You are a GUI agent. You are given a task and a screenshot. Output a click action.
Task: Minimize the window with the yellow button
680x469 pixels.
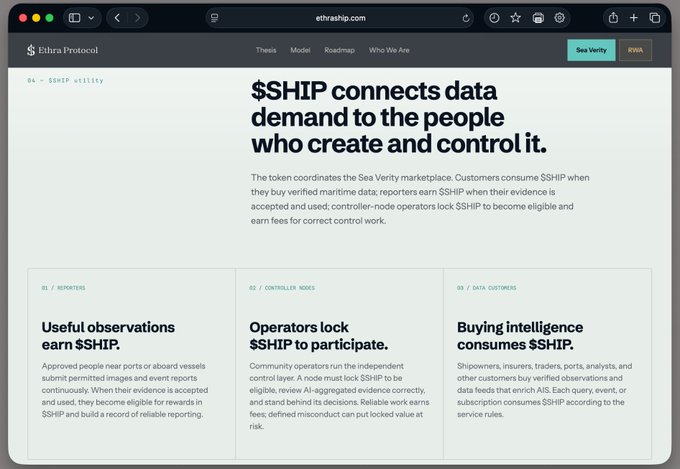(36, 18)
